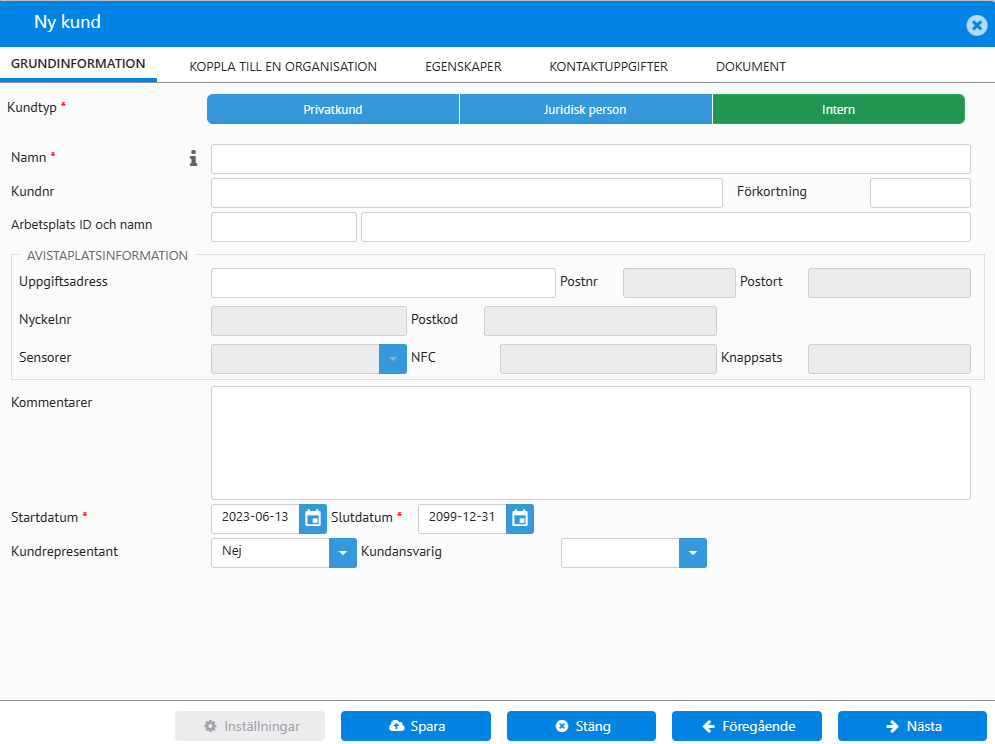Viewport: 995px width, 744px height.
Task: Focus the Namn input field
Action: click(x=591, y=159)
